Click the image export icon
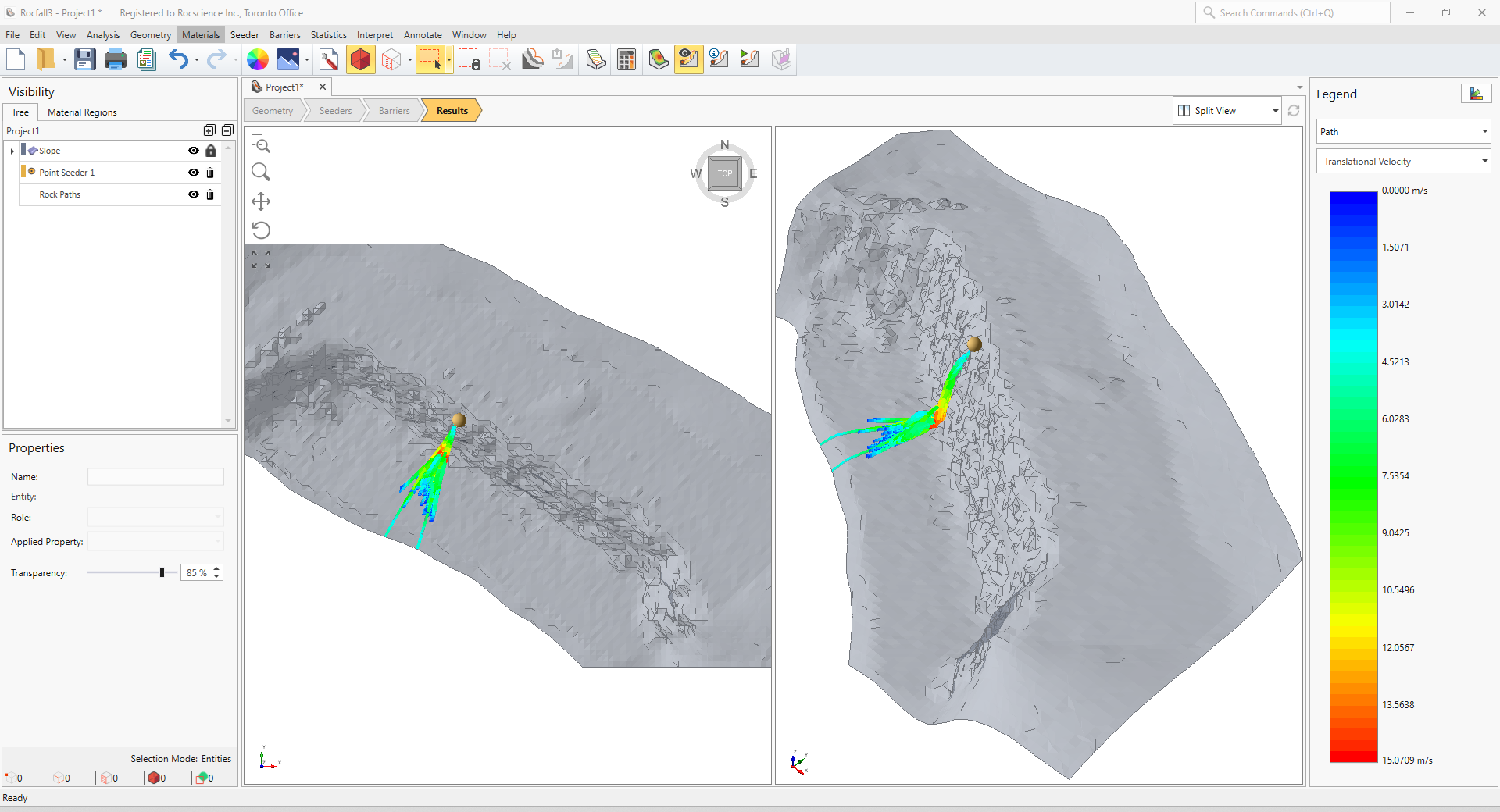The height and width of the screenshot is (812, 1500). click(288, 59)
